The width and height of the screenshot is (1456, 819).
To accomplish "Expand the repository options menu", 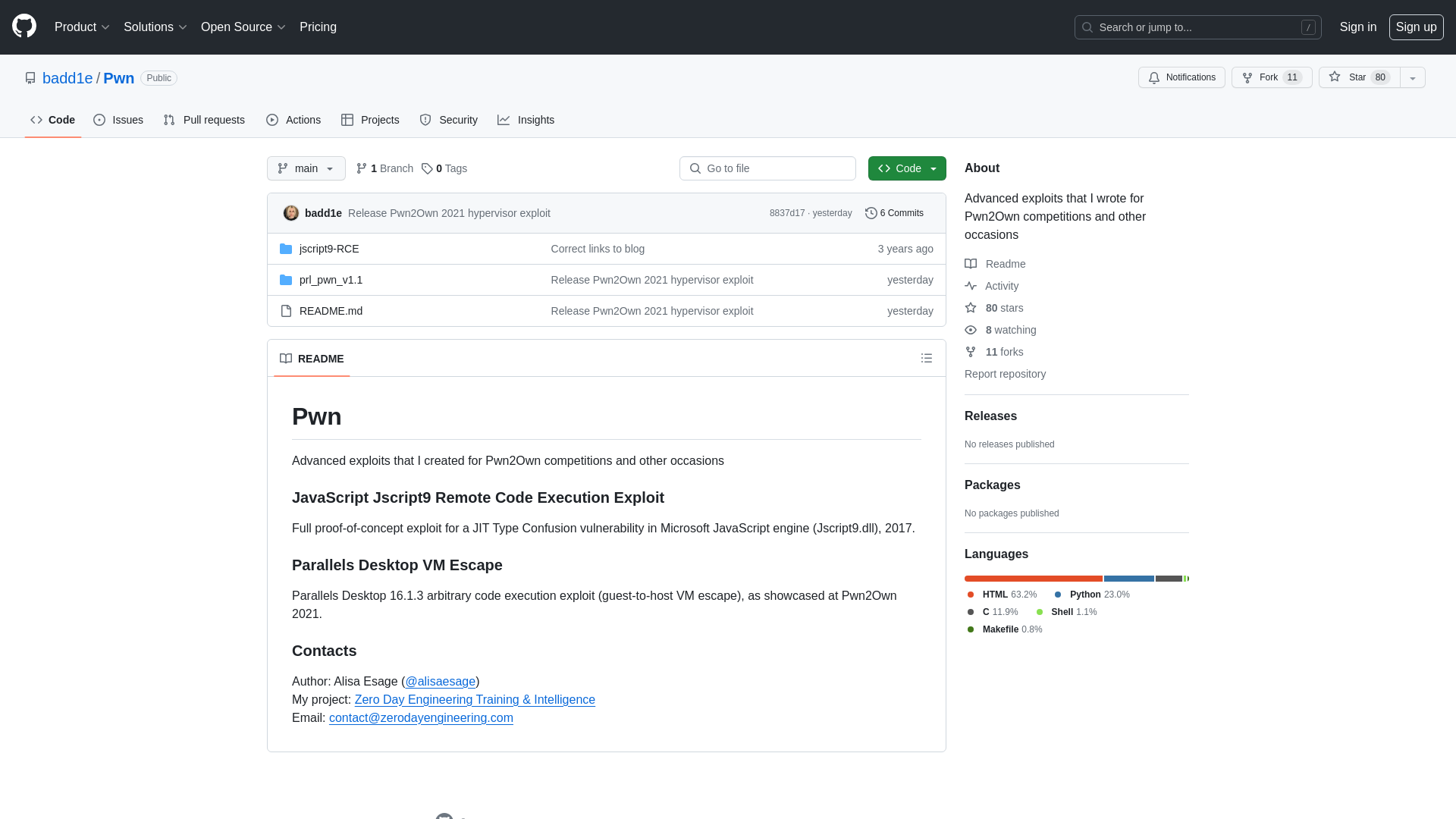I will 1413,77.
